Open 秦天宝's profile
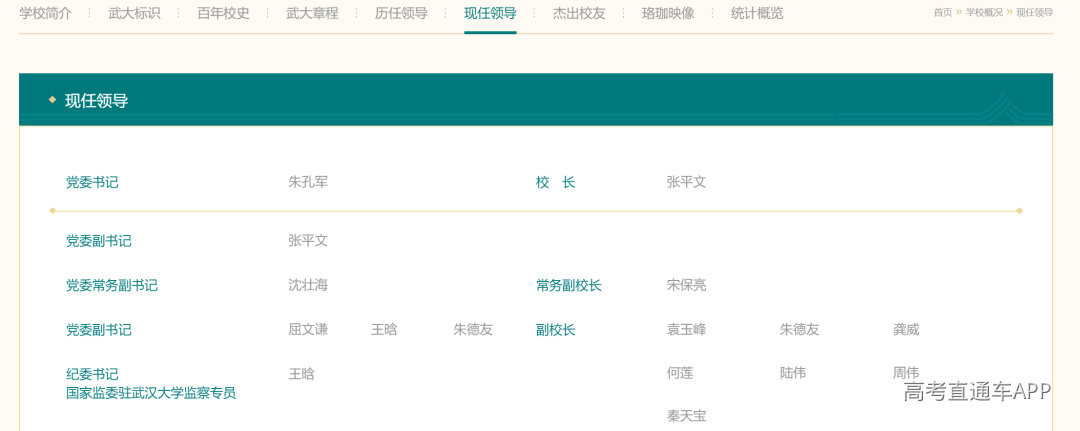The width and height of the screenshot is (1080, 431). pyautogui.click(x=687, y=416)
